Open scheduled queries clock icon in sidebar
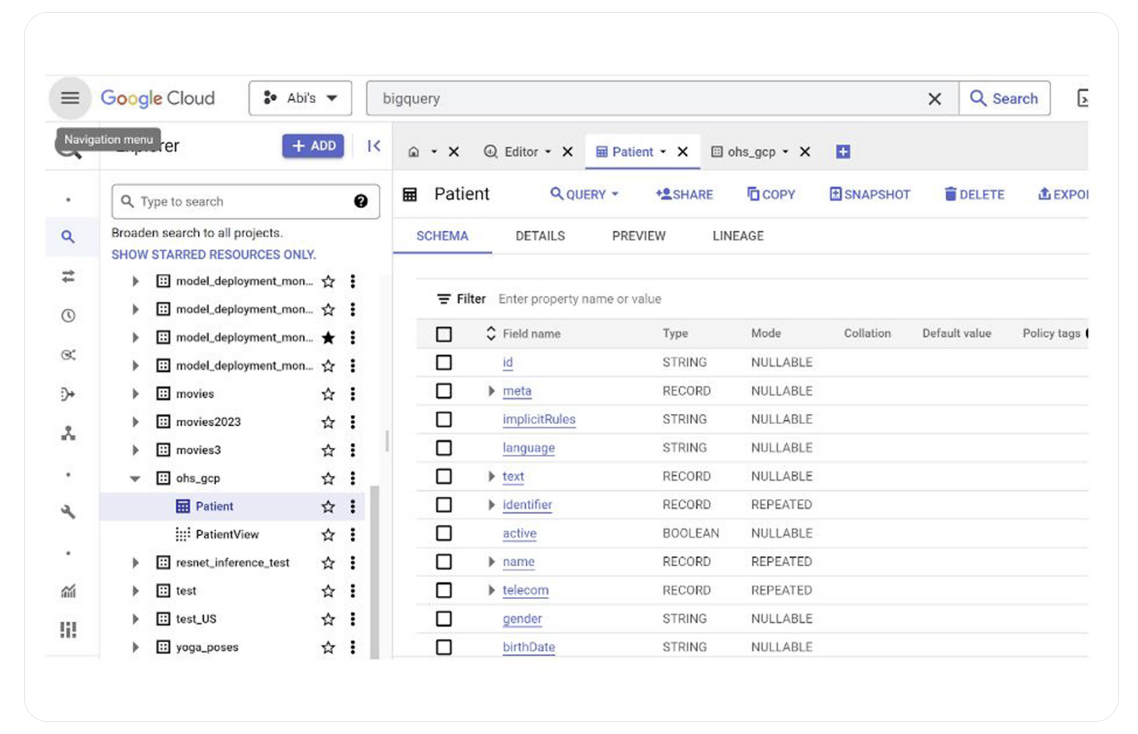The height and width of the screenshot is (734, 1138). [x=68, y=315]
